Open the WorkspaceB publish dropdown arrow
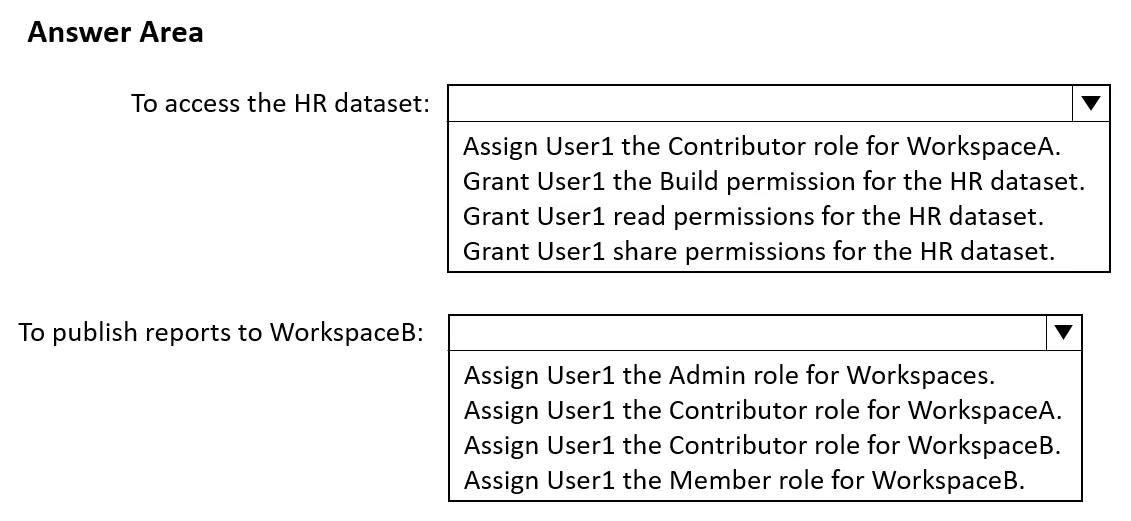This screenshot has height=521, width=1131. pyautogui.click(x=1063, y=333)
